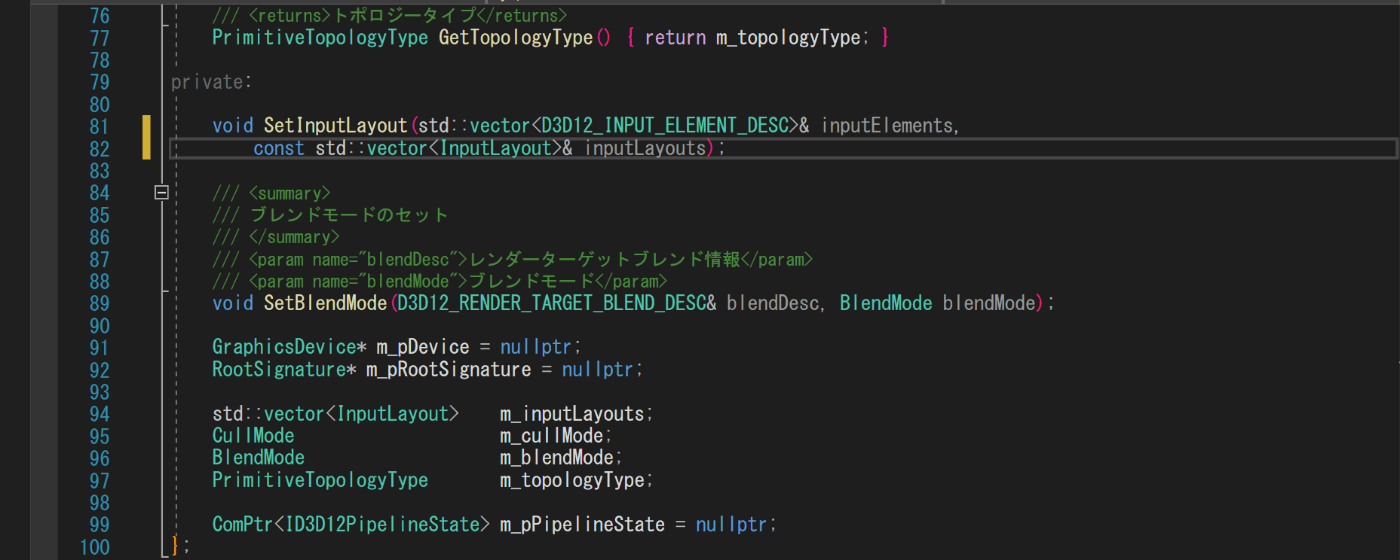Place cursor on the private: access specifier
1400x560 pixels.
[212, 82]
